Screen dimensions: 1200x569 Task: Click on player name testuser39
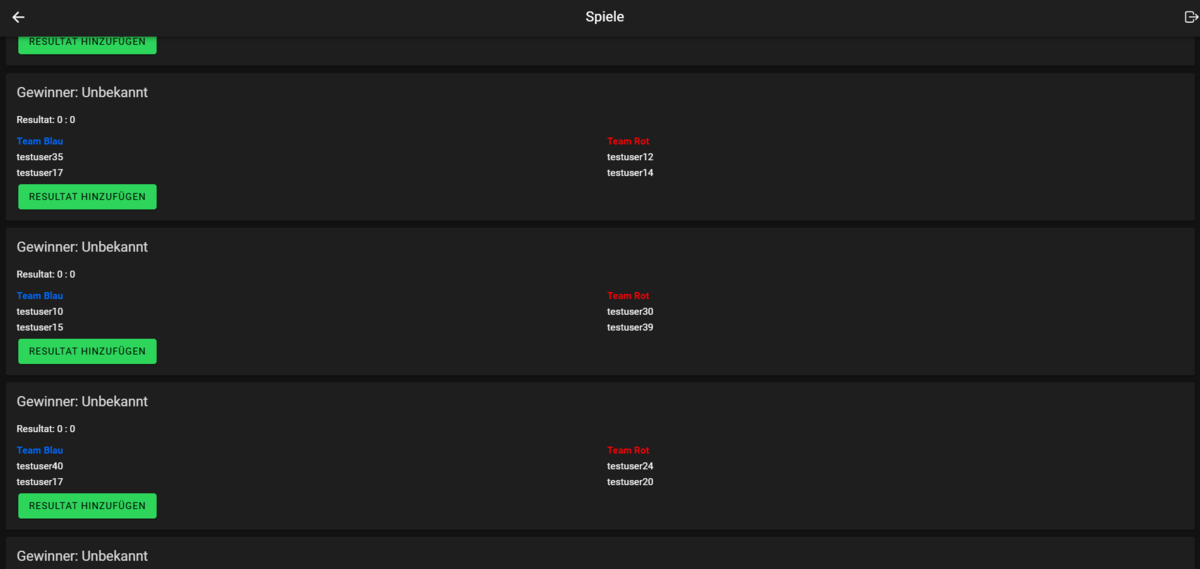(630, 327)
